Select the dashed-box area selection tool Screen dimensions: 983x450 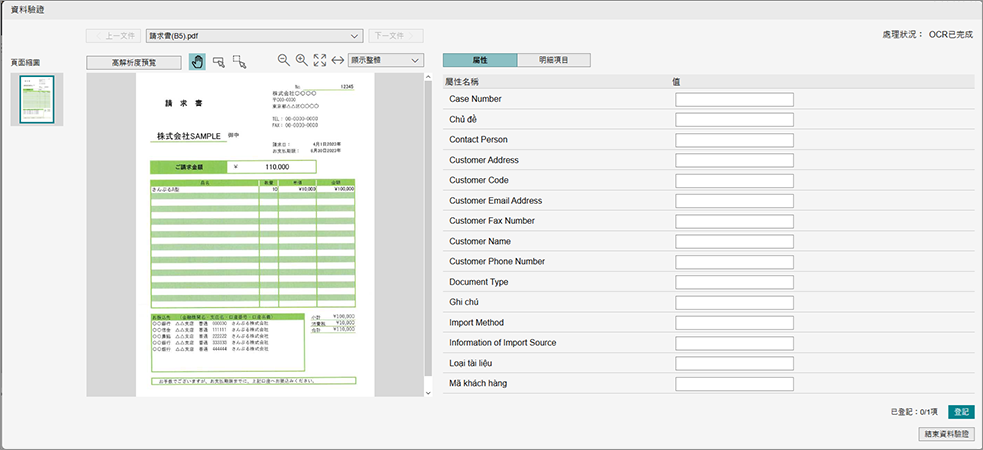pyautogui.click(x=239, y=62)
